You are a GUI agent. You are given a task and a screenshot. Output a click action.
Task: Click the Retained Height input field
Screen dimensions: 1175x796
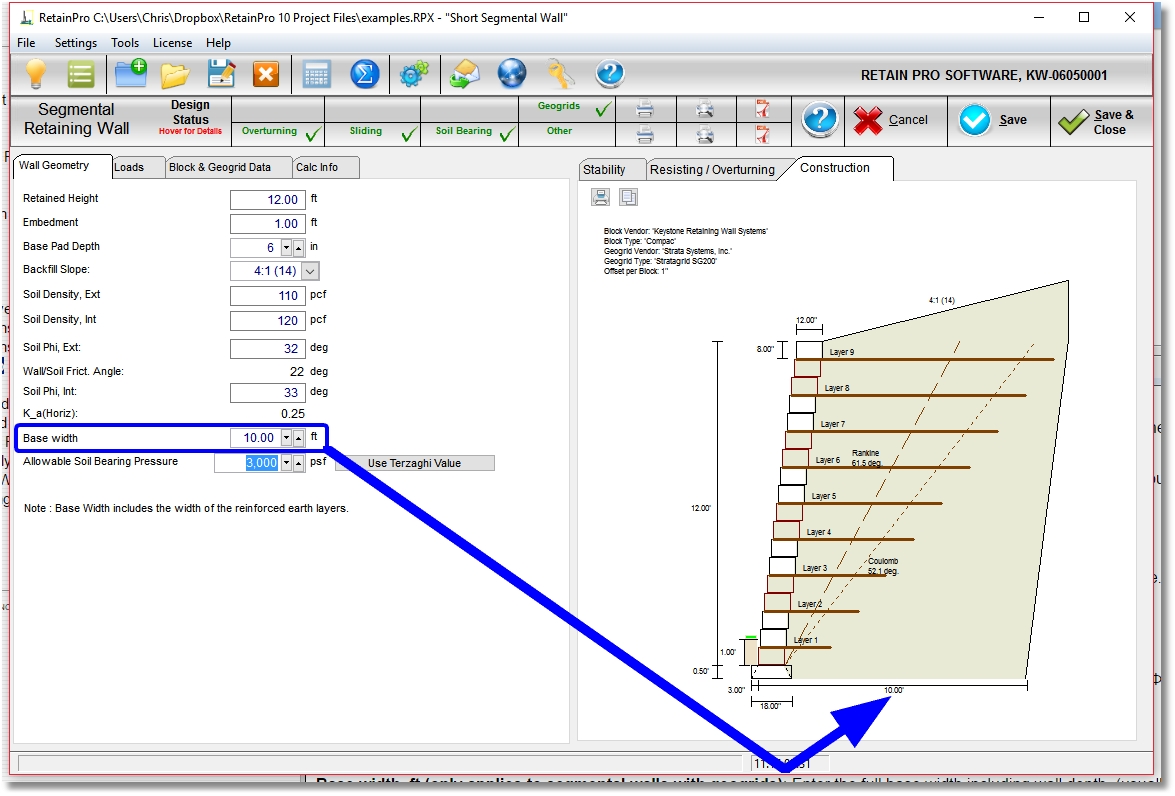click(x=266, y=199)
